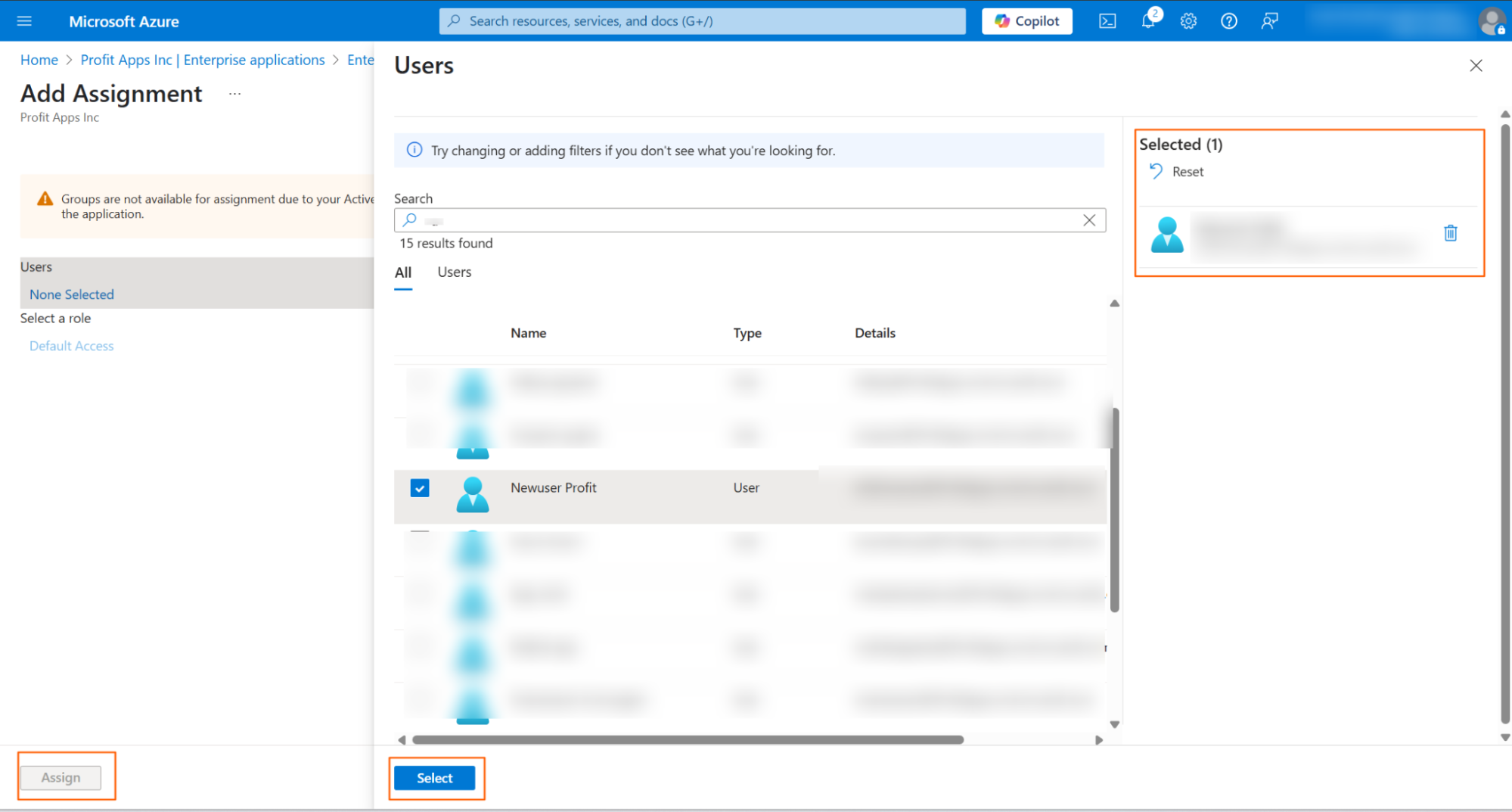Open the help question mark menu
1512x812 pixels.
[1229, 21]
